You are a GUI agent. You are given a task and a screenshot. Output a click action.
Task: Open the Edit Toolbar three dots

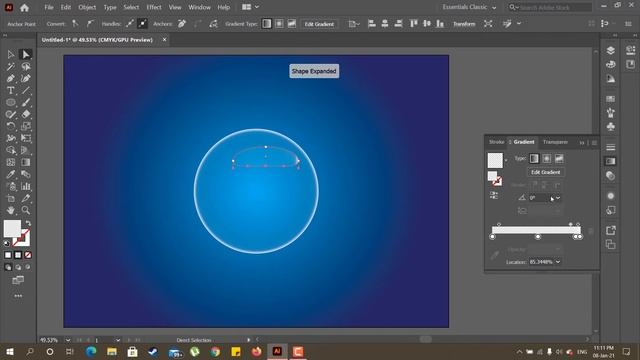[18, 296]
